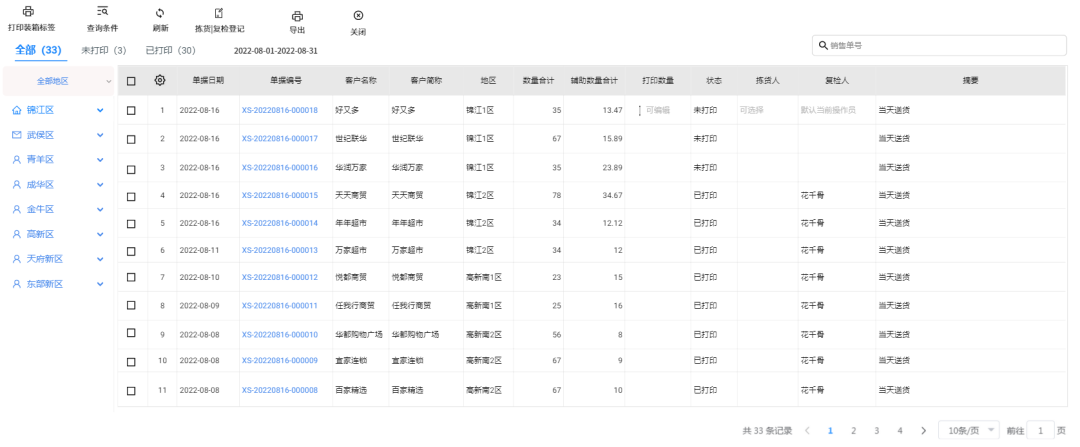This screenshot has height=447, width=1080.
Task: Check the row for XS-20220816-000018
Action: (x=131, y=110)
